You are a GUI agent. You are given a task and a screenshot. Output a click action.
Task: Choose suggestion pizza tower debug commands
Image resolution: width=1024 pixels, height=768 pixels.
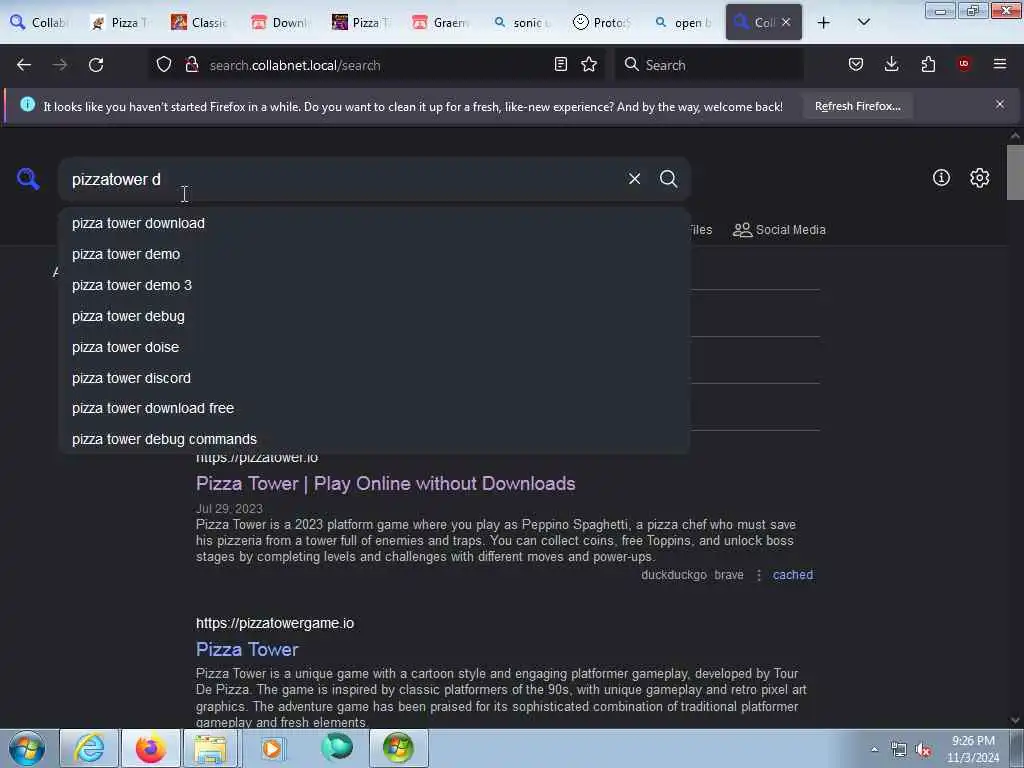coord(374,439)
